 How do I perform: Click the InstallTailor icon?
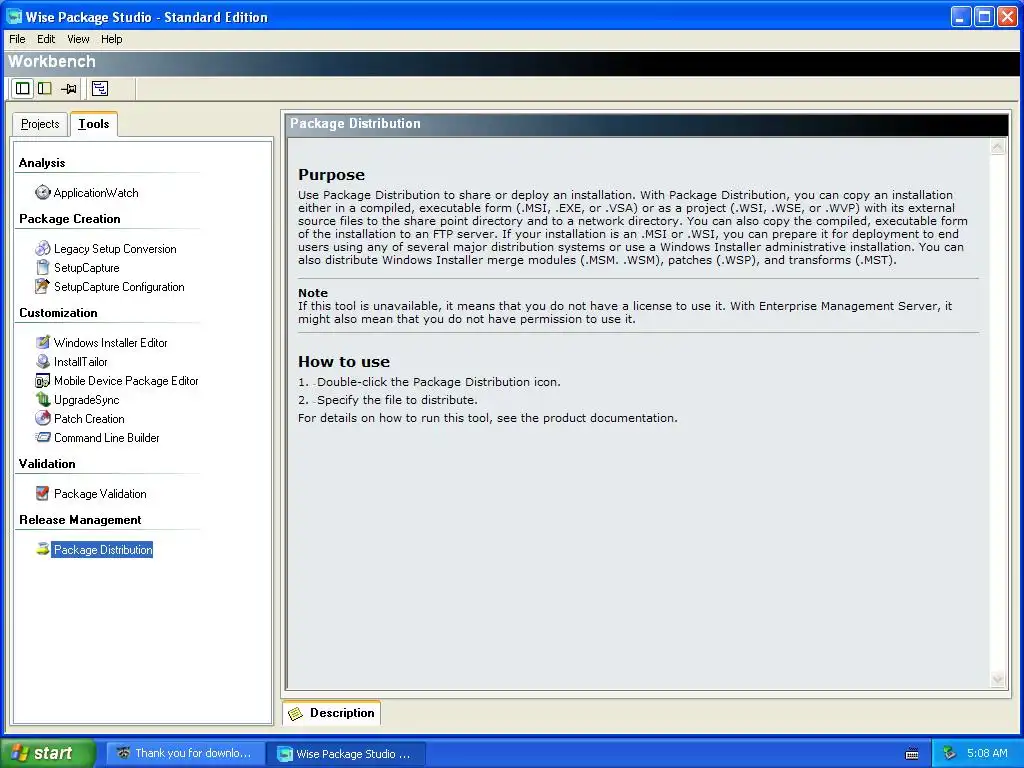[42, 361]
